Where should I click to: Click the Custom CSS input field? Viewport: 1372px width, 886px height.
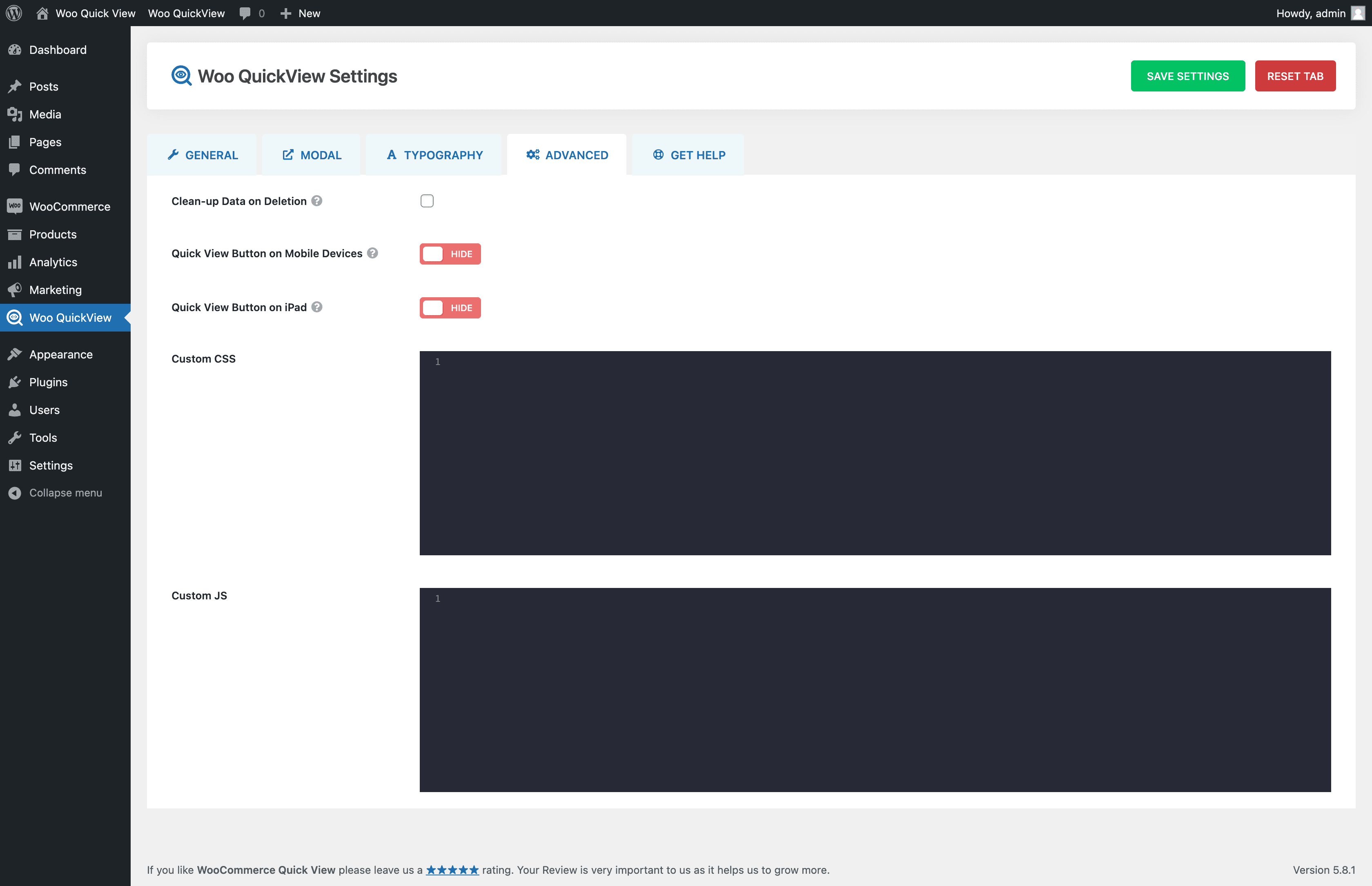(875, 452)
